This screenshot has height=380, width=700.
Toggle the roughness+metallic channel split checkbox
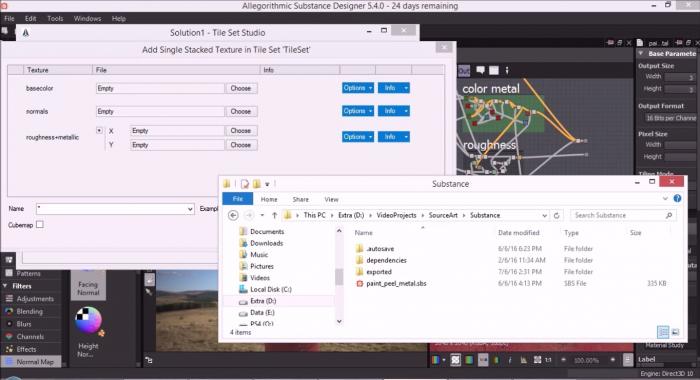pyautogui.click(x=99, y=130)
